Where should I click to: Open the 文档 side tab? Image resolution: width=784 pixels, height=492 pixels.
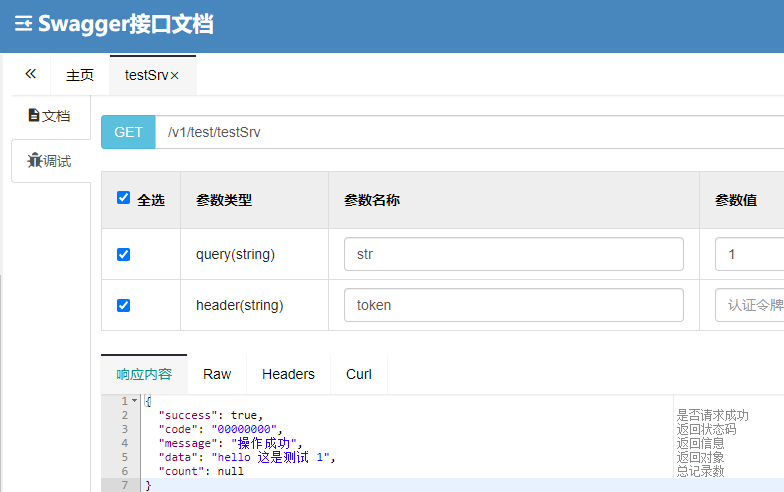(x=49, y=116)
